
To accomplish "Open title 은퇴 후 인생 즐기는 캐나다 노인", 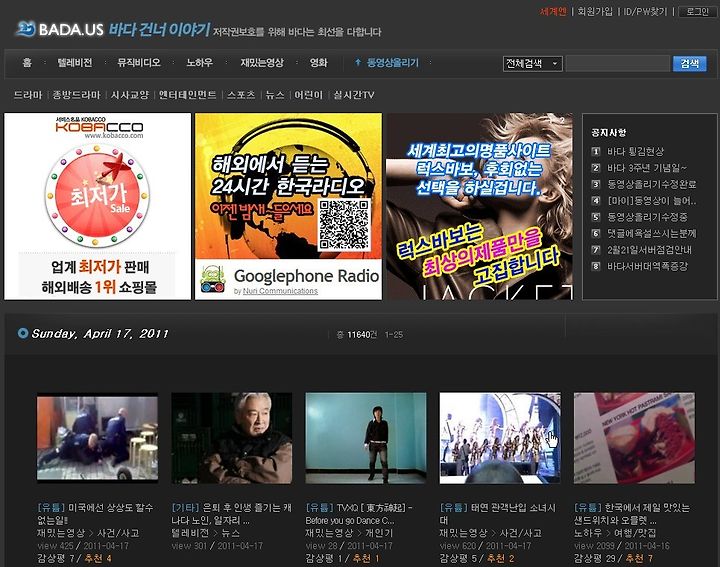I will point(231,514).
